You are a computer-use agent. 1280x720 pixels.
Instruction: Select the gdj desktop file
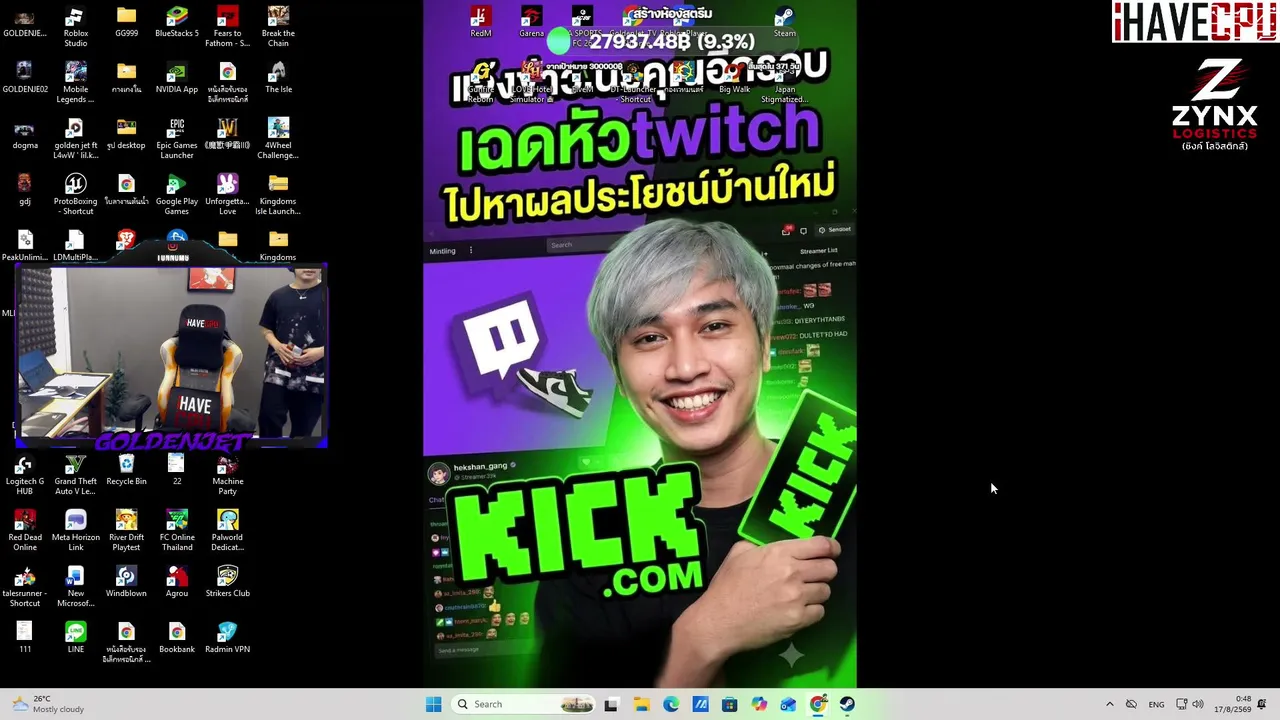pyautogui.click(x=25, y=190)
